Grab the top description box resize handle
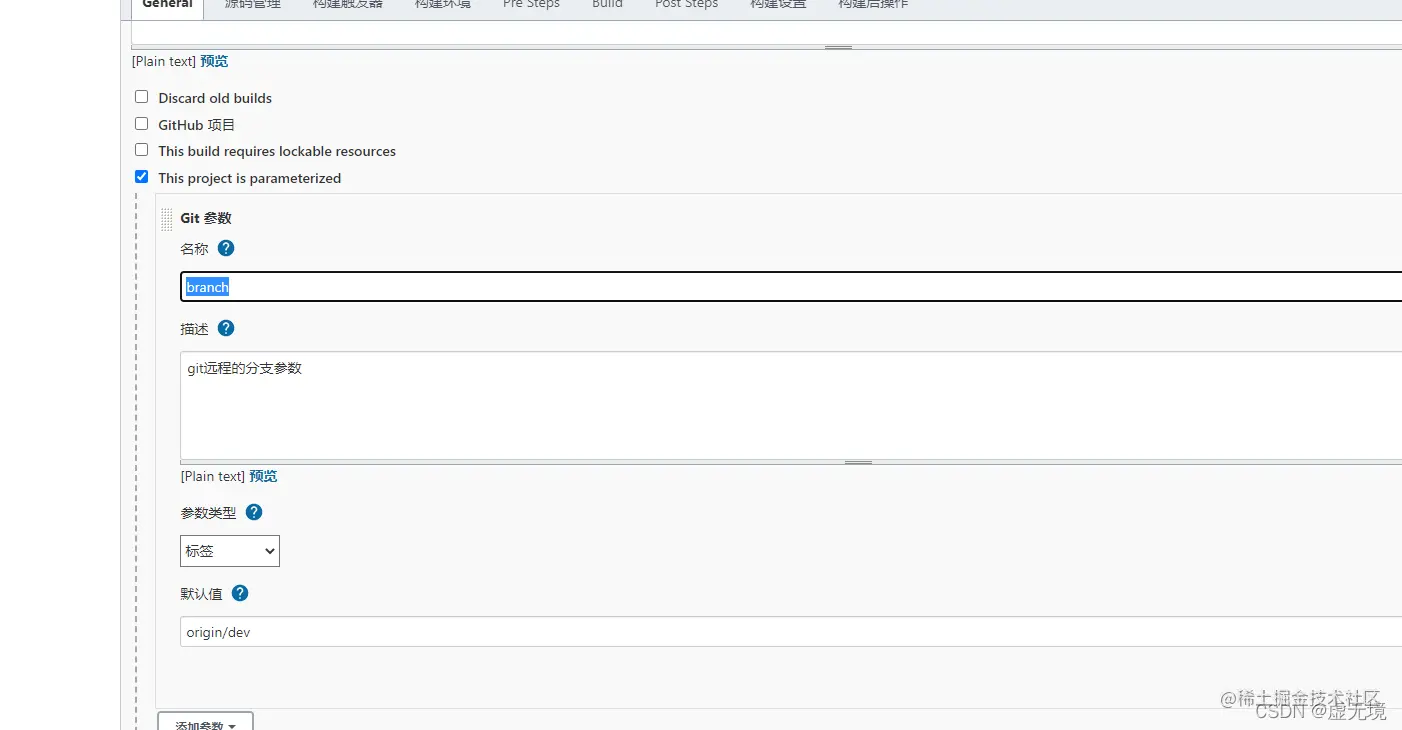Image resolution: width=1402 pixels, height=730 pixels. point(838,47)
